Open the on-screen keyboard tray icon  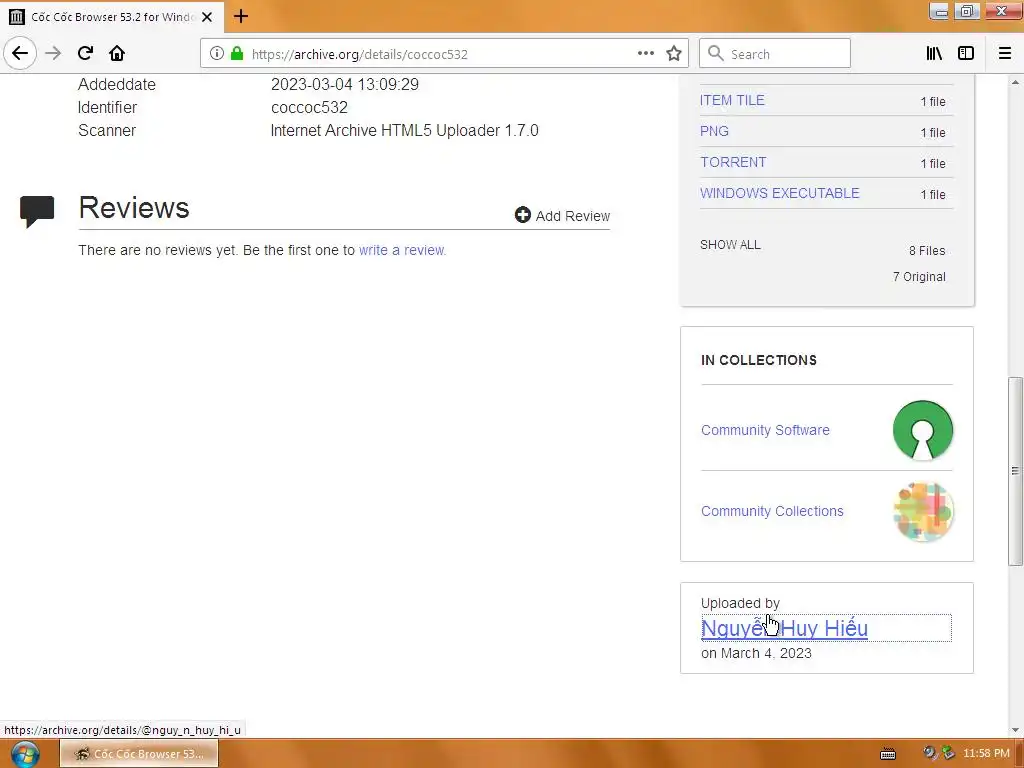[x=888, y=754]
